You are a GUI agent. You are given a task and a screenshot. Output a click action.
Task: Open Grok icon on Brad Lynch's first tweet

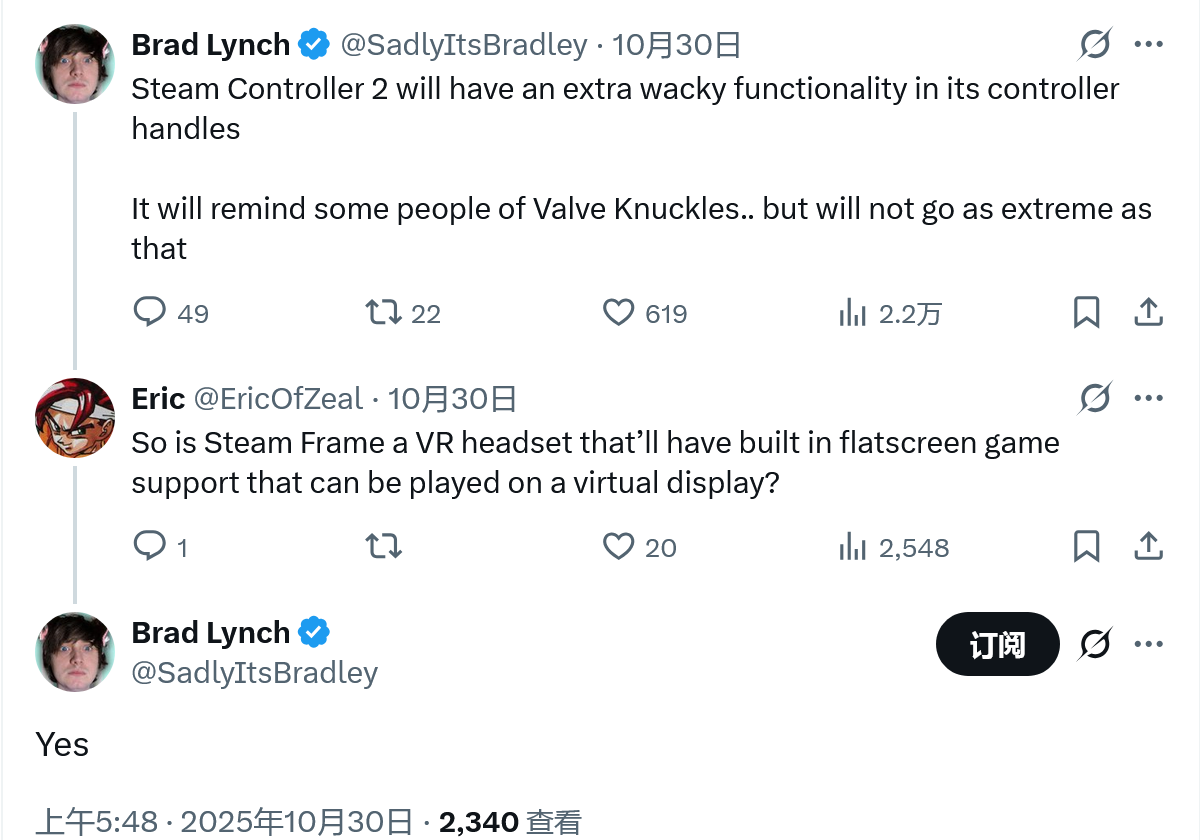(x=1096, y=45)
